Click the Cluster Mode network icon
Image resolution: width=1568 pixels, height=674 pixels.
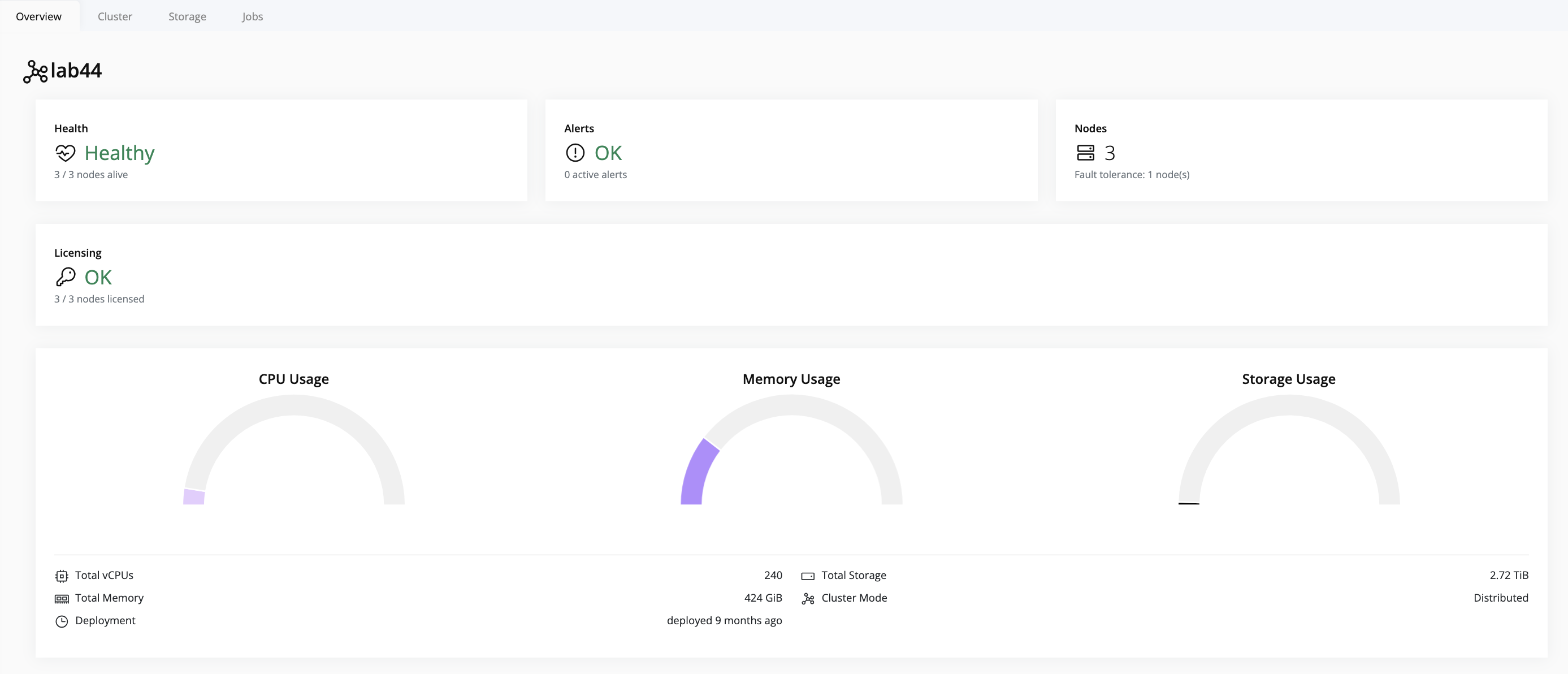(x=808, y=598)
